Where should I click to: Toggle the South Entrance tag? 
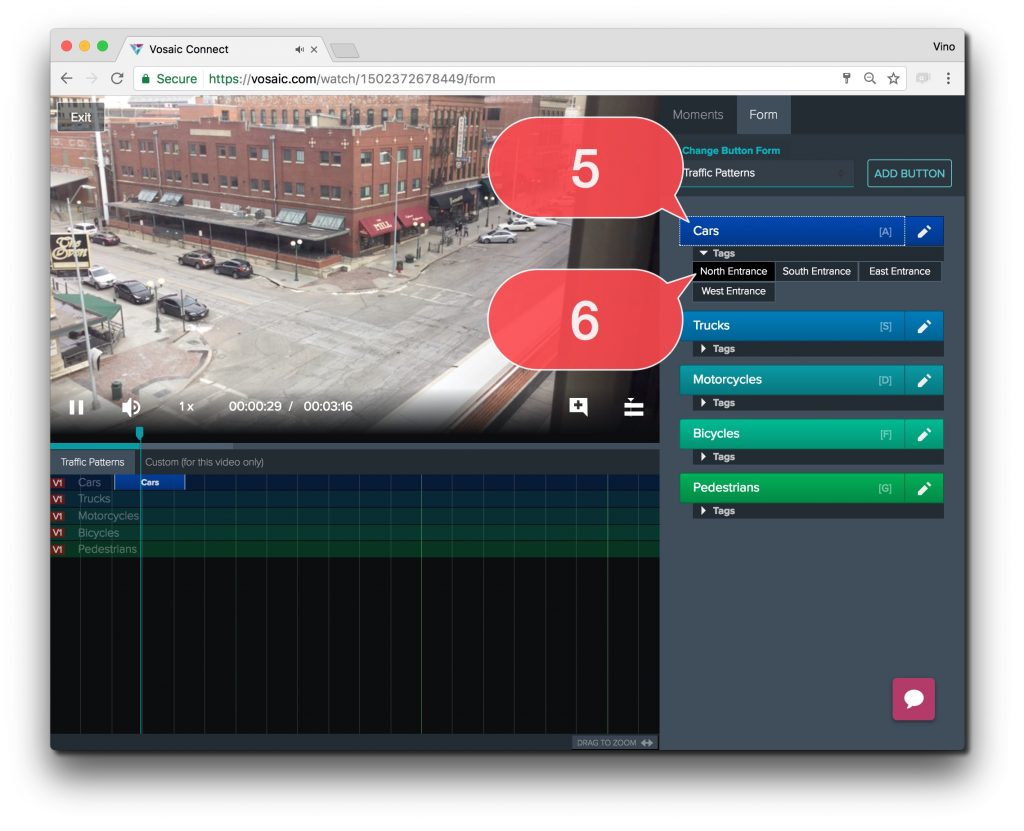pos(816,271)
